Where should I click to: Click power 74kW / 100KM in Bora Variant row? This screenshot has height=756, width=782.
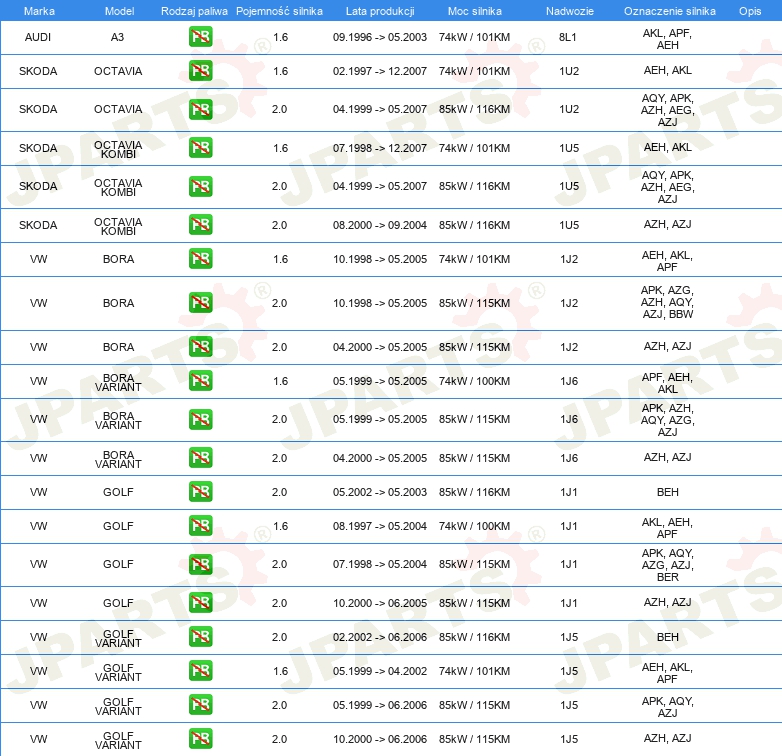[474, 381]
